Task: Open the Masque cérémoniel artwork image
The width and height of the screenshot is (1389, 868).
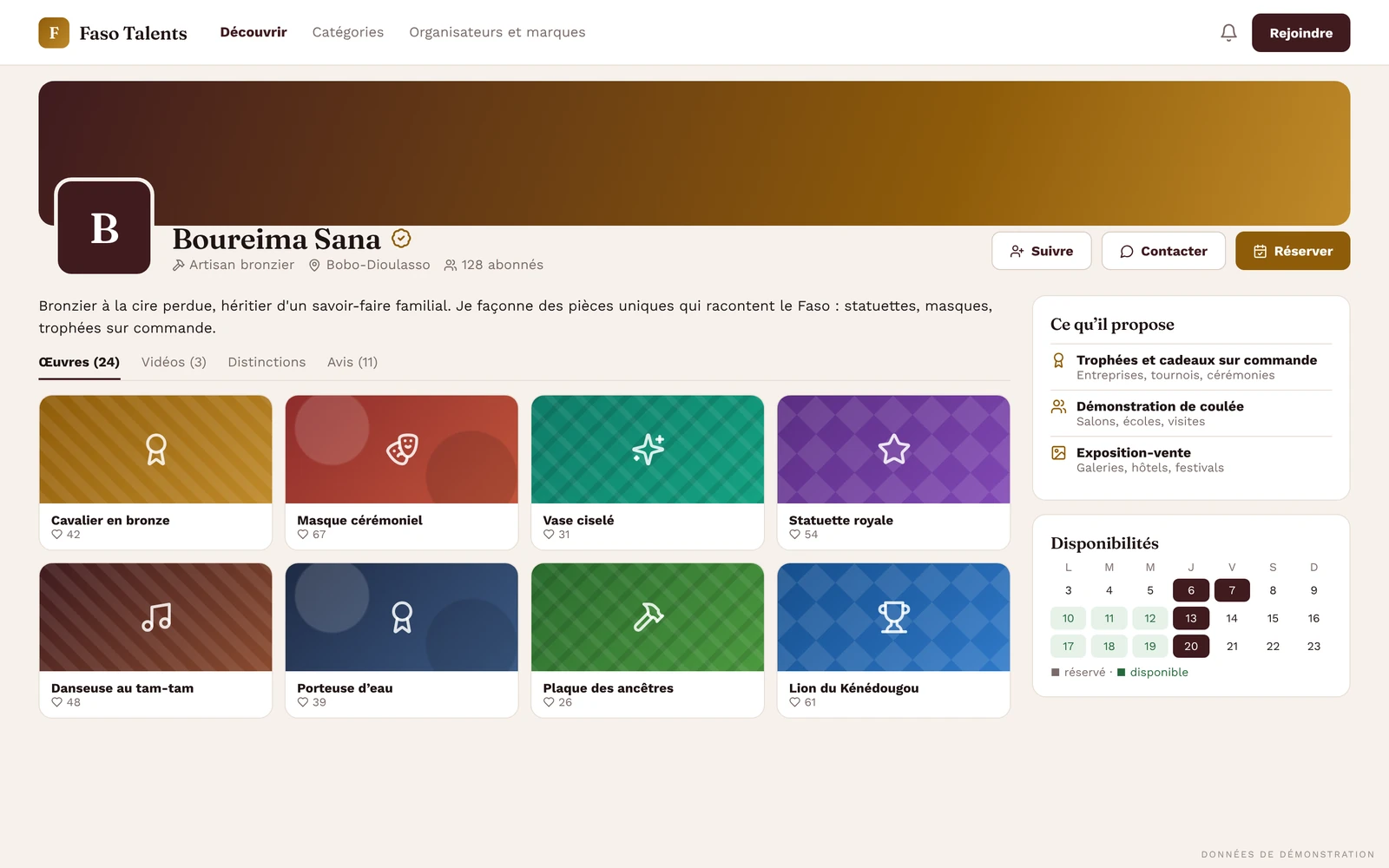Action: pos(402,450)
